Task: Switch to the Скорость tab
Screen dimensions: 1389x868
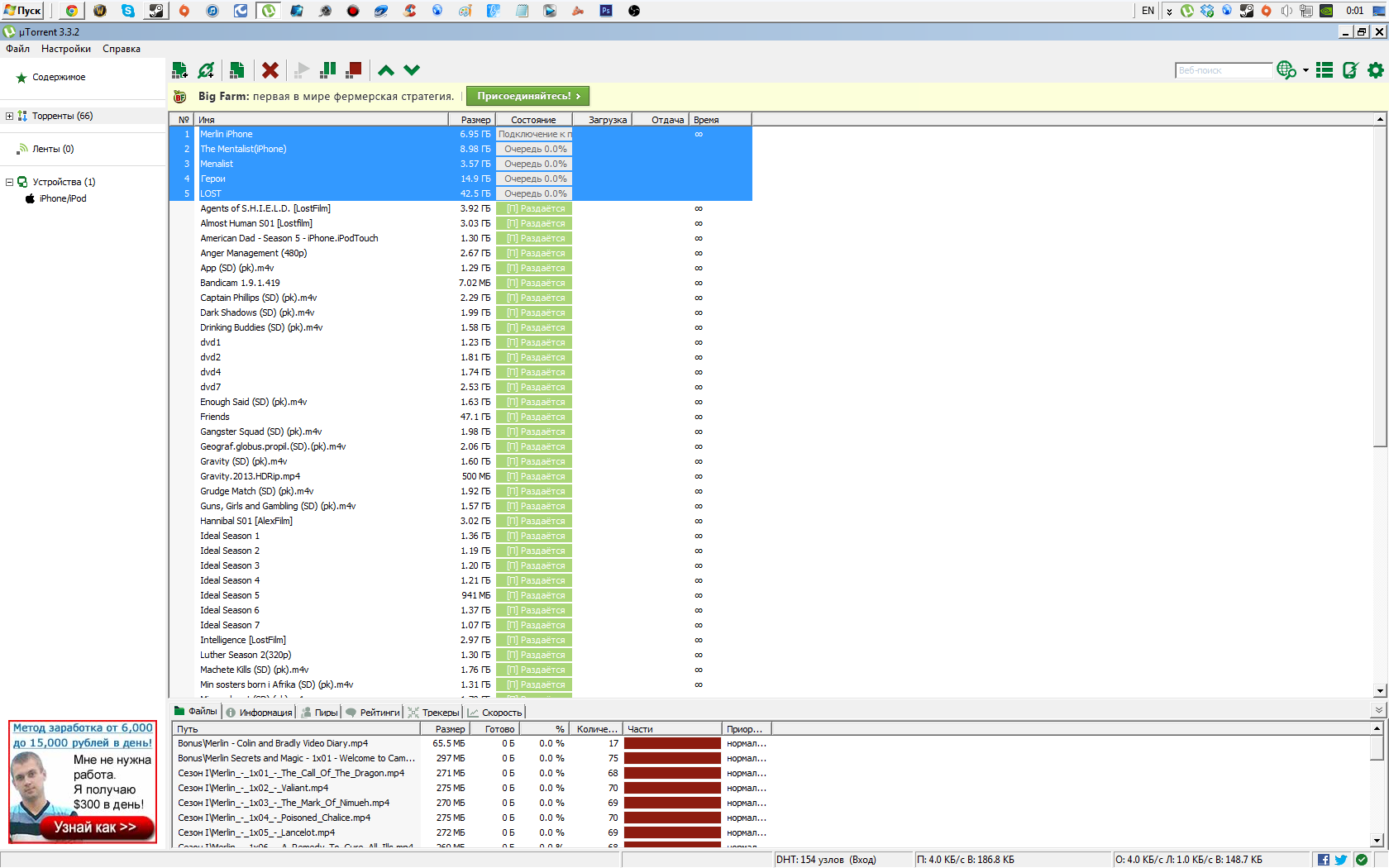Action: pos(494,712)
